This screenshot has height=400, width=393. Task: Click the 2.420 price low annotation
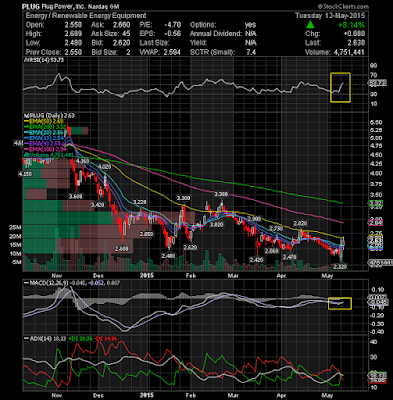256,259
